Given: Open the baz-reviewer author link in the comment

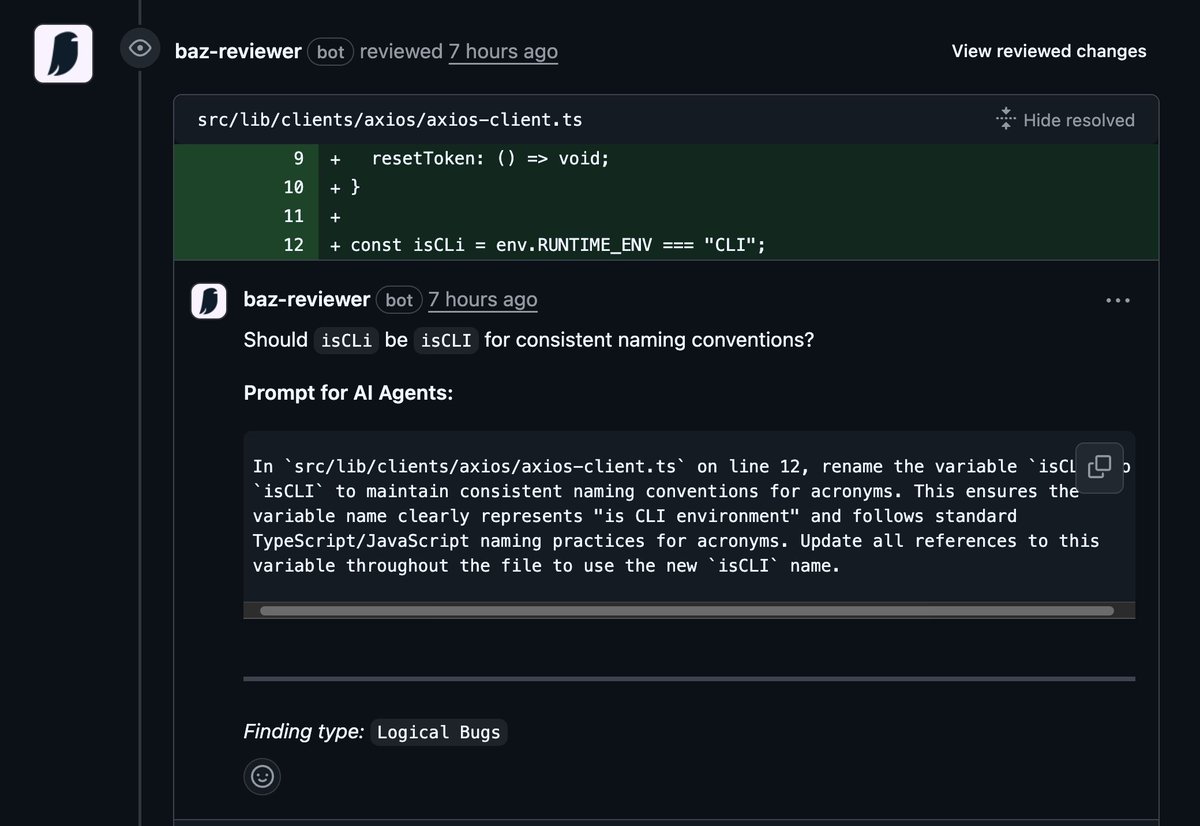Looking at the screenshot, I should (307, 300).
